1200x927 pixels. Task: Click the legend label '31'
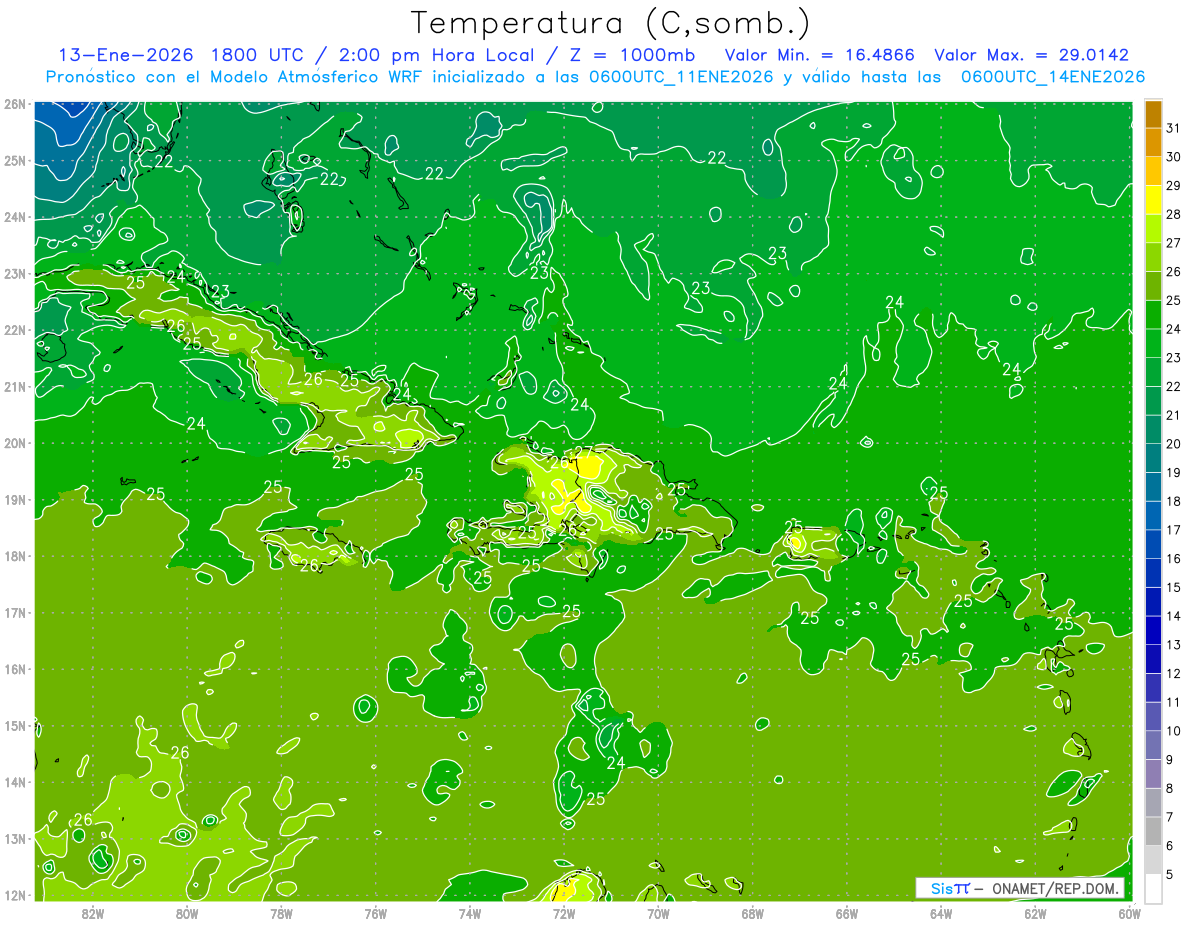[1173, 128]
